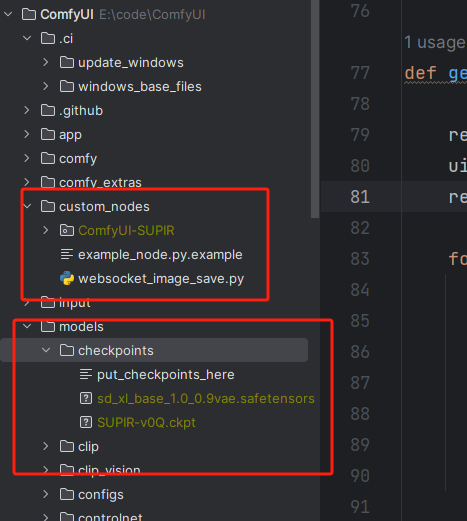Click the checkpoints folder icon

[67, 350]
